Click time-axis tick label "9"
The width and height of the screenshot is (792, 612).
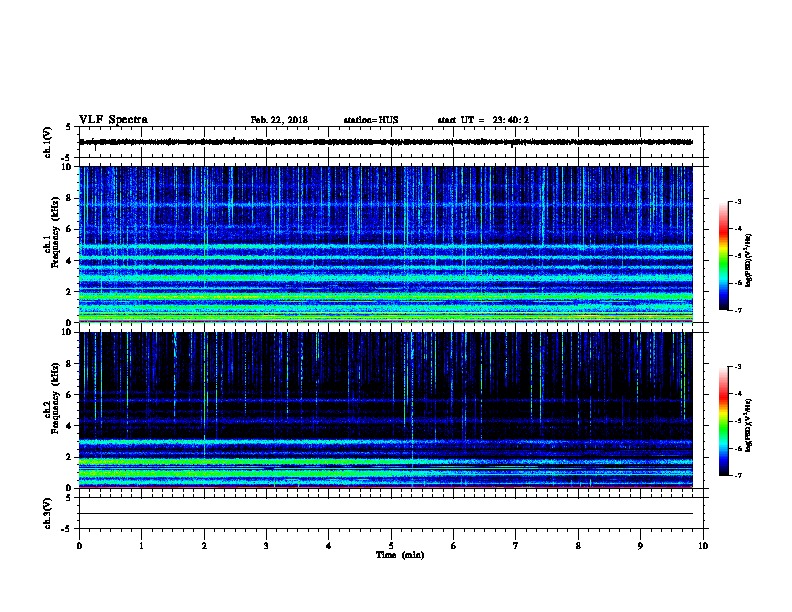pyautogui.click(x=640, y=546)
